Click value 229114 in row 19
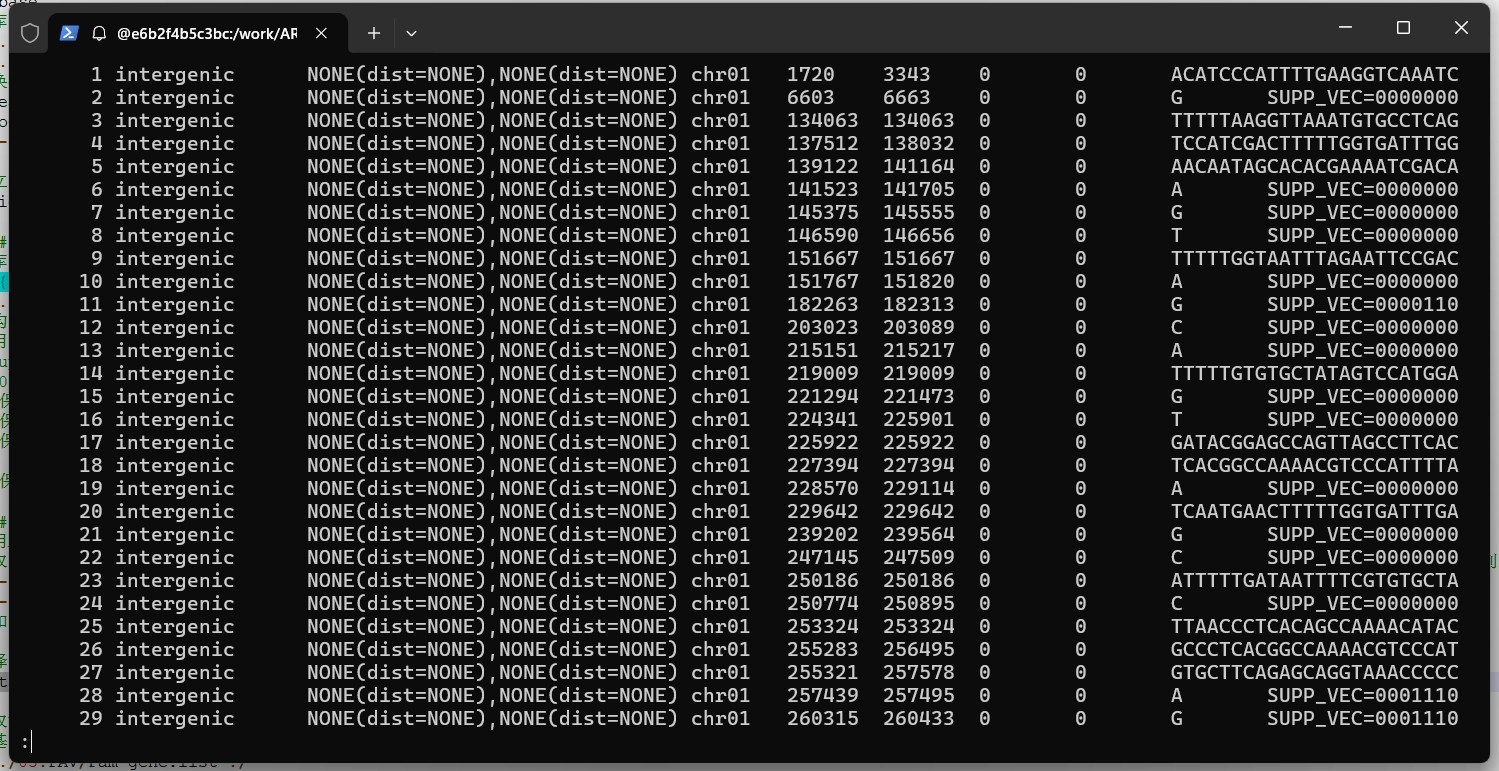The image size is (1499, 771). tap(918, 489)
